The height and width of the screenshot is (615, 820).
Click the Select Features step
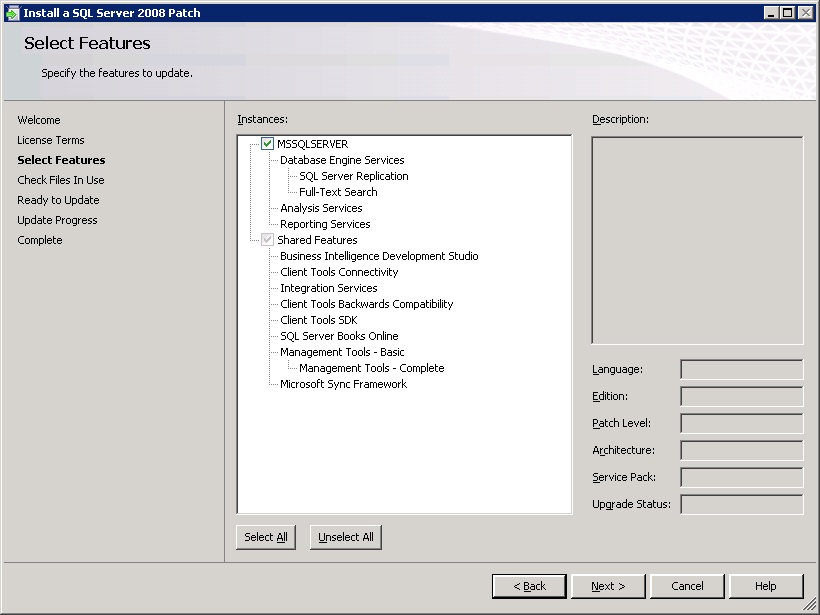[x=61, y=160]
